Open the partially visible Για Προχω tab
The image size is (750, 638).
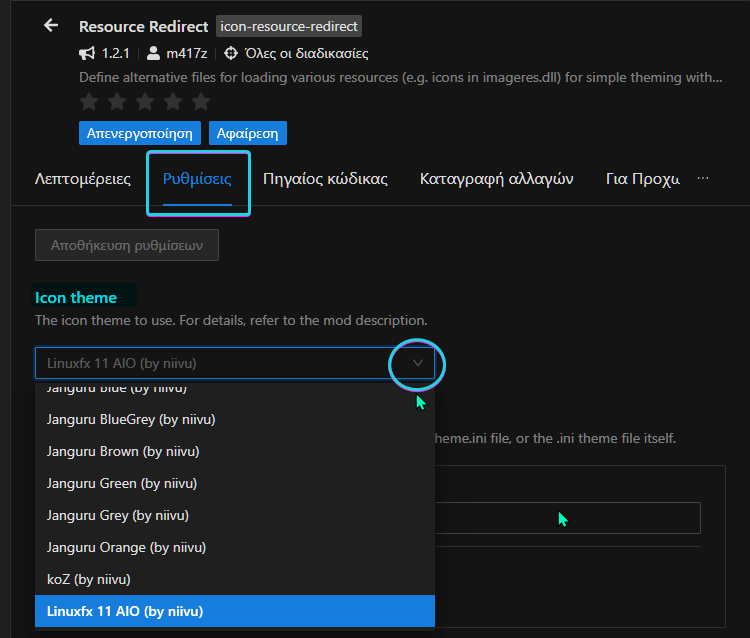point(643,179)
